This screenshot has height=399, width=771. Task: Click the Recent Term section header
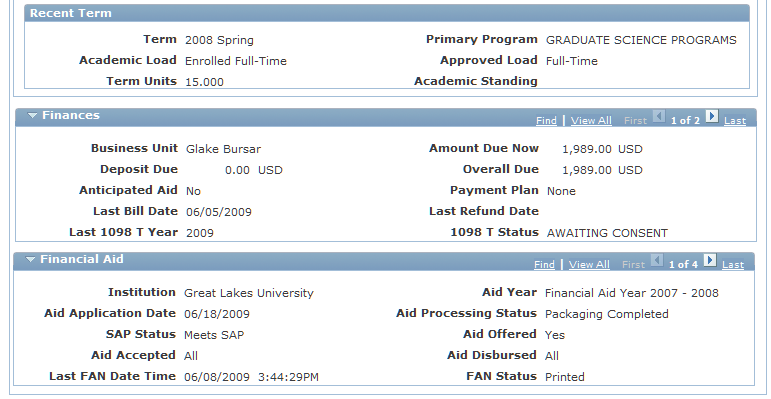click(387, 13)
